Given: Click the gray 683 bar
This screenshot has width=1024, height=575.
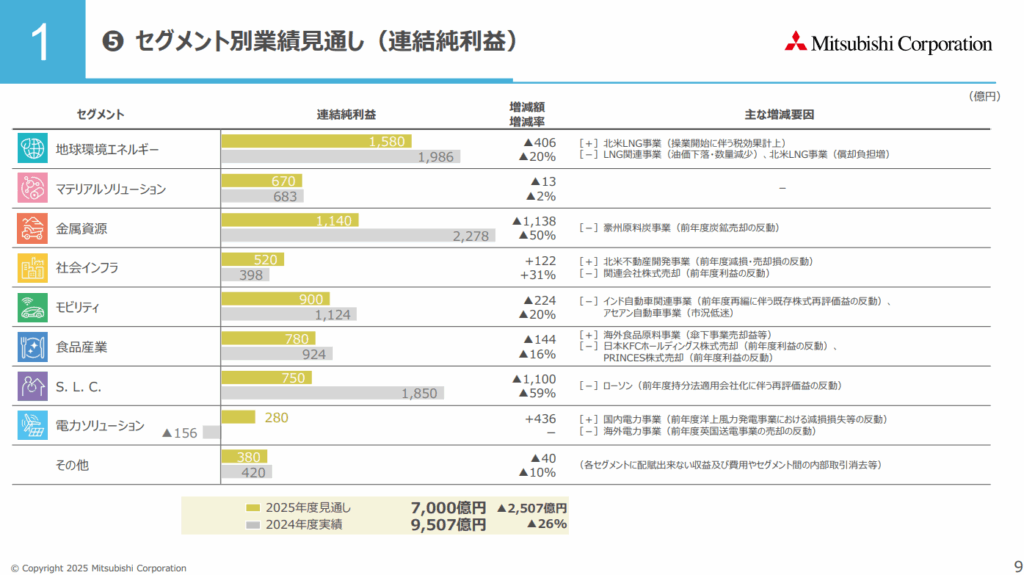Looking at the screenshot, I should tap(263, 196).
